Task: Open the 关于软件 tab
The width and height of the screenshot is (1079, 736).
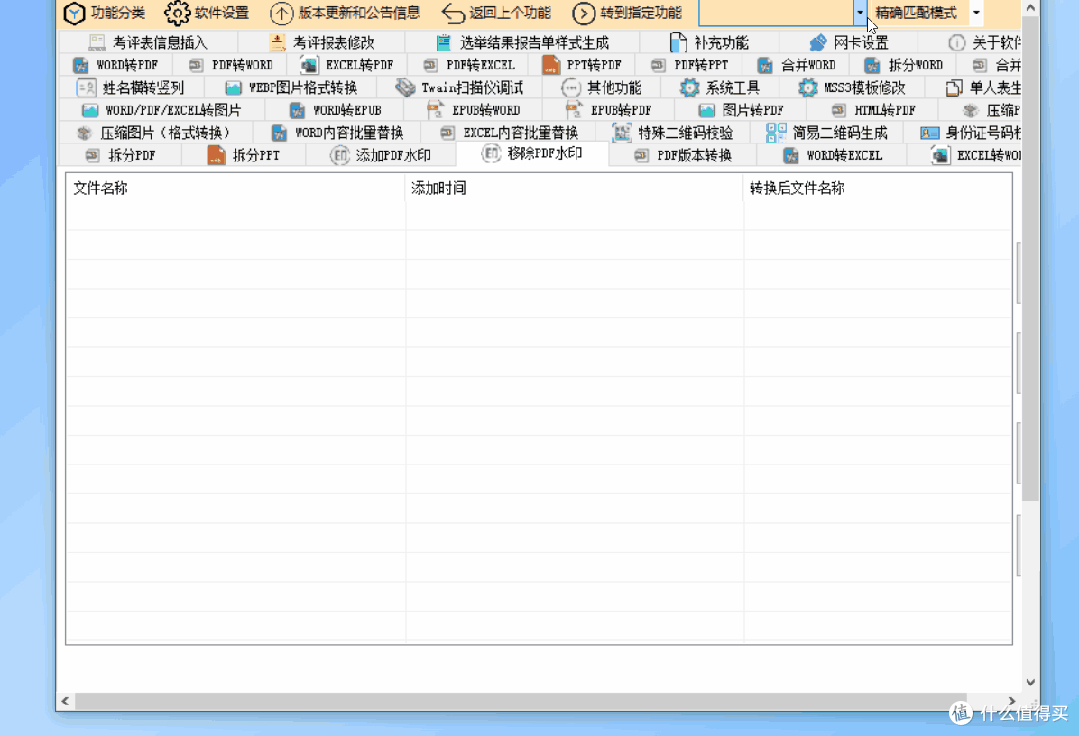Action: pyautogui.click(x=984, y=43)
